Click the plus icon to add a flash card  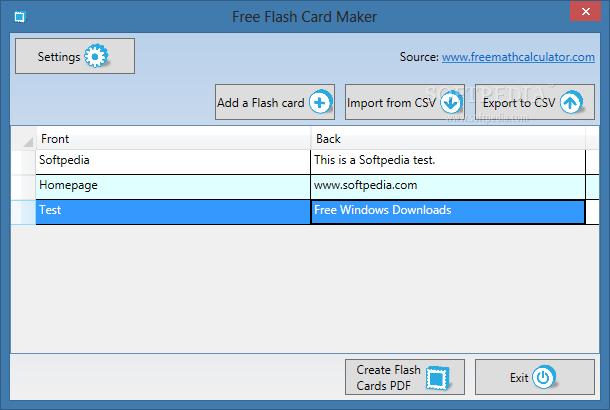[x=320, y=102]
